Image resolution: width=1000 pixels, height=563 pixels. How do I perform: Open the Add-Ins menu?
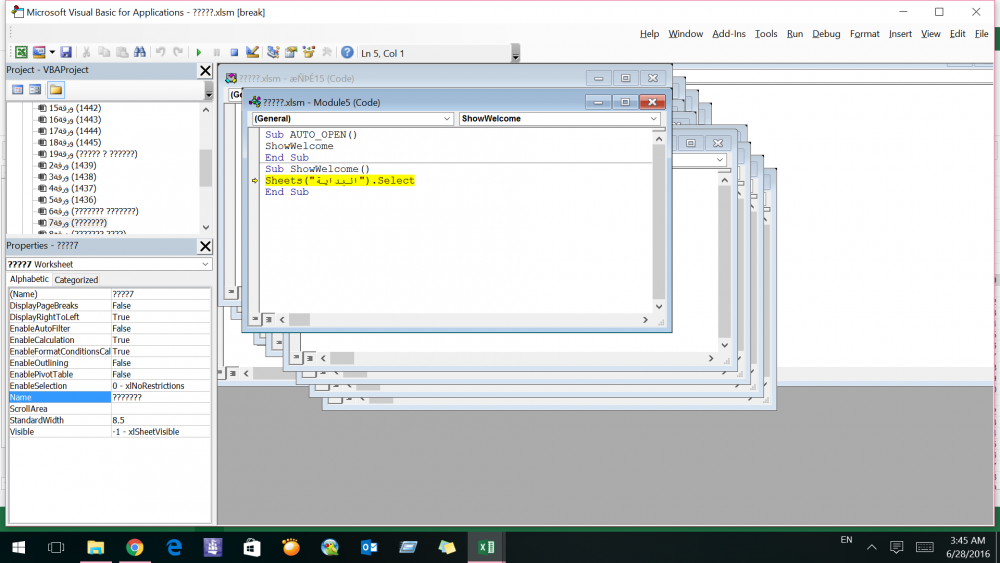point(728,34)
